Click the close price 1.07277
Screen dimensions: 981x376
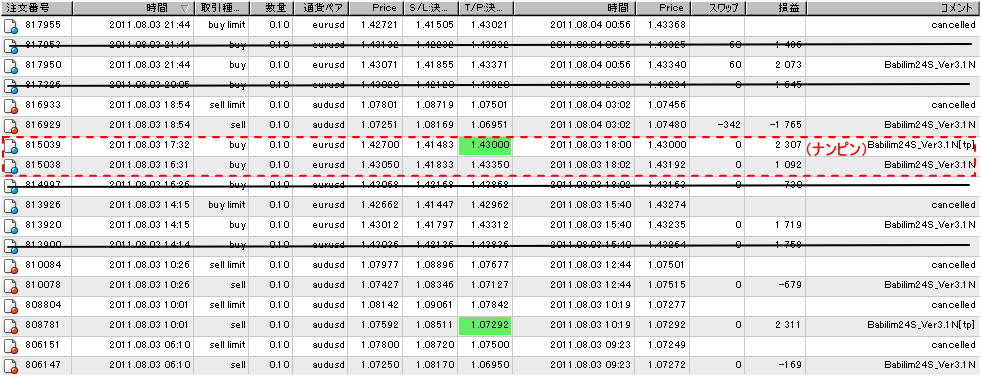click(668, 305)
